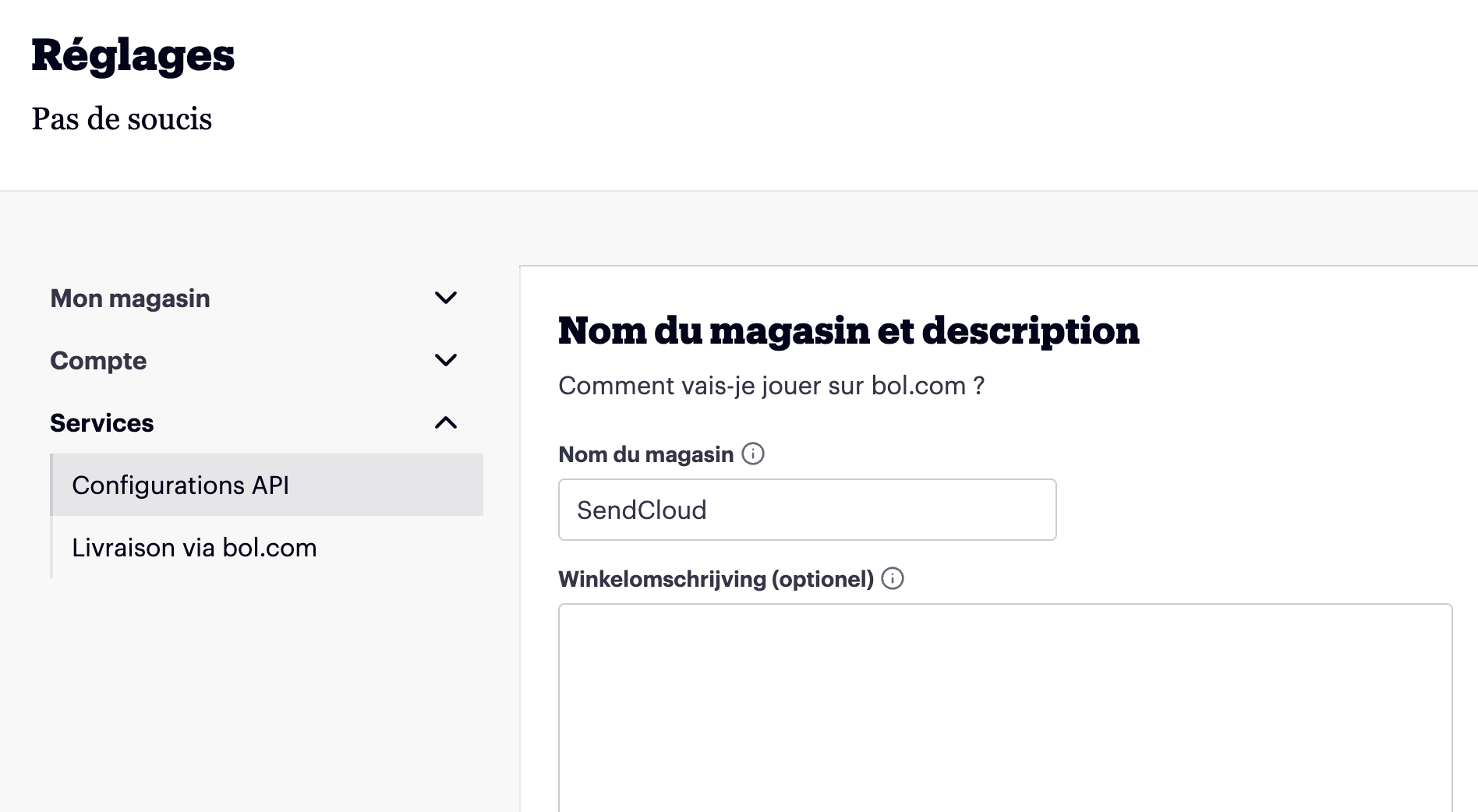
Task: Click the Pas de soucis subtitle
Action: [x=122, y=119]
